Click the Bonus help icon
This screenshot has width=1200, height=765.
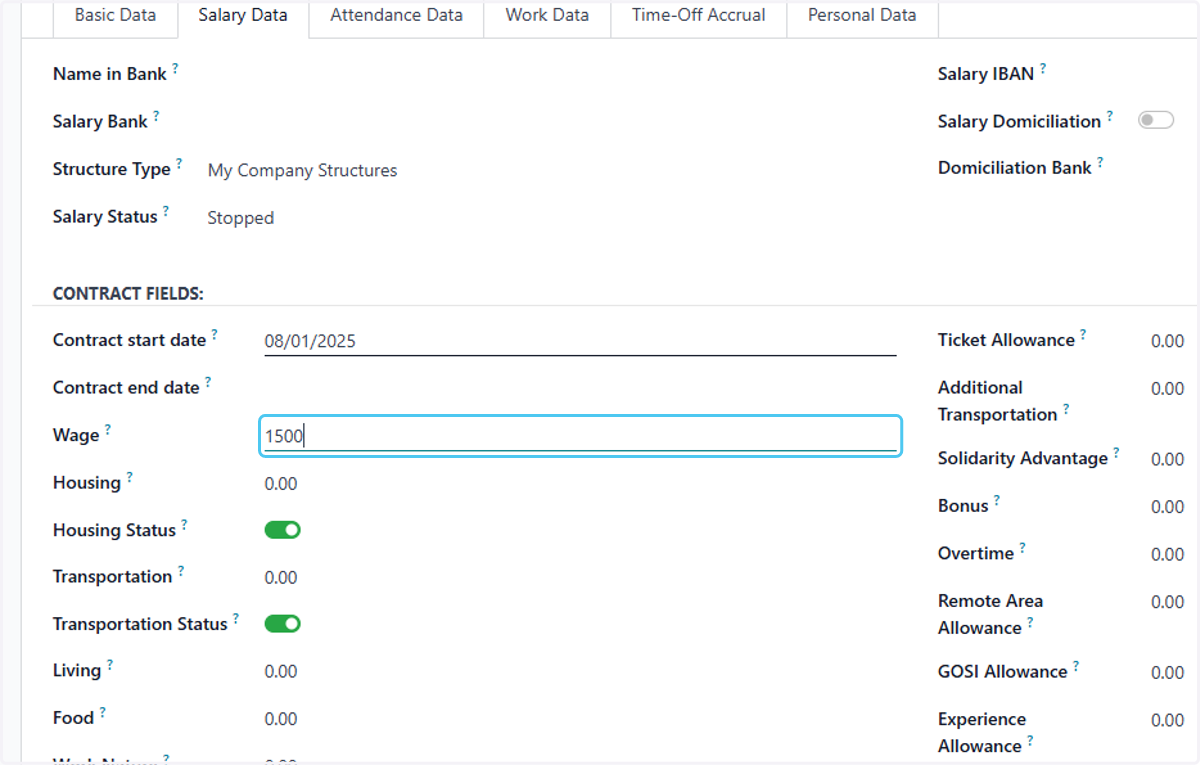click(x=997, y=499)
